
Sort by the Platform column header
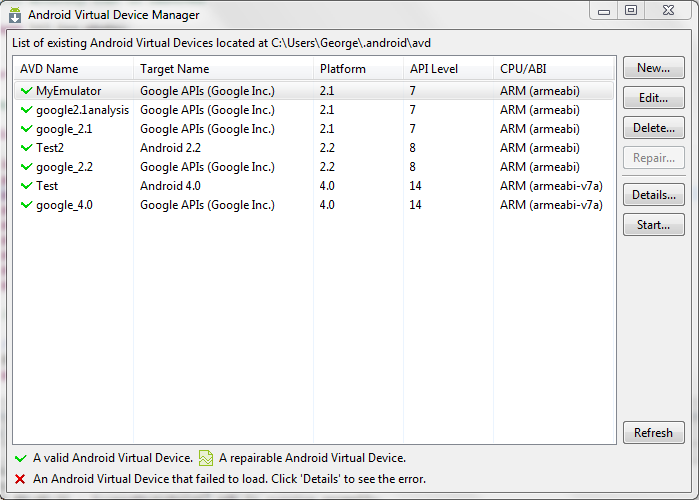click(x=358, y=69)
